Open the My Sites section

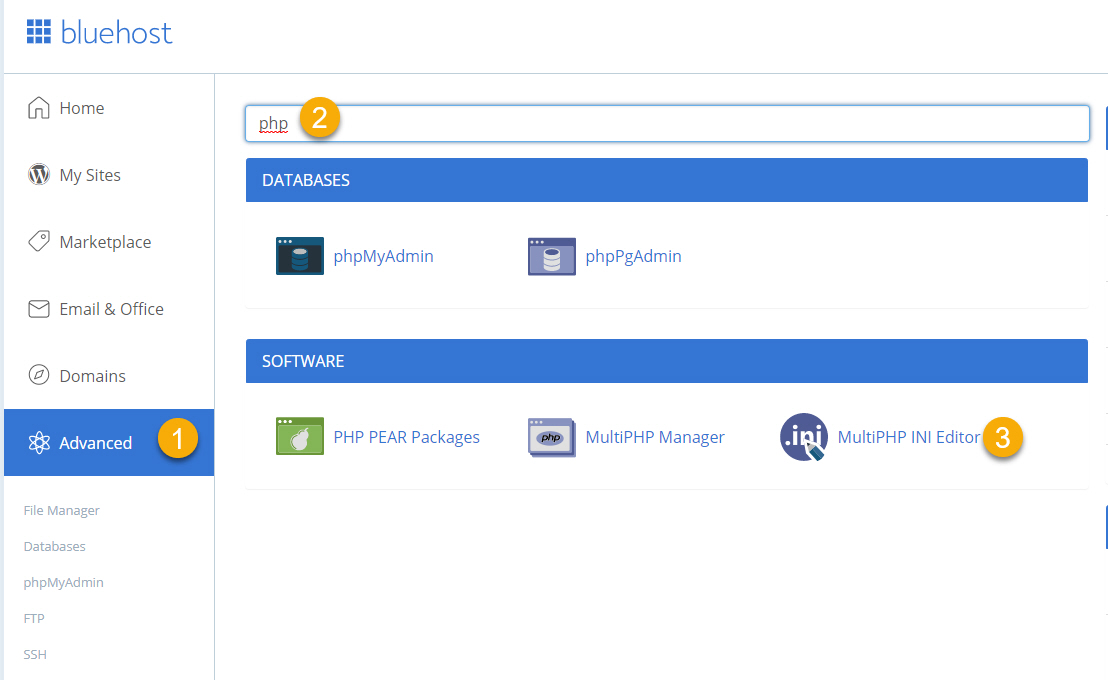click(90, 175)
